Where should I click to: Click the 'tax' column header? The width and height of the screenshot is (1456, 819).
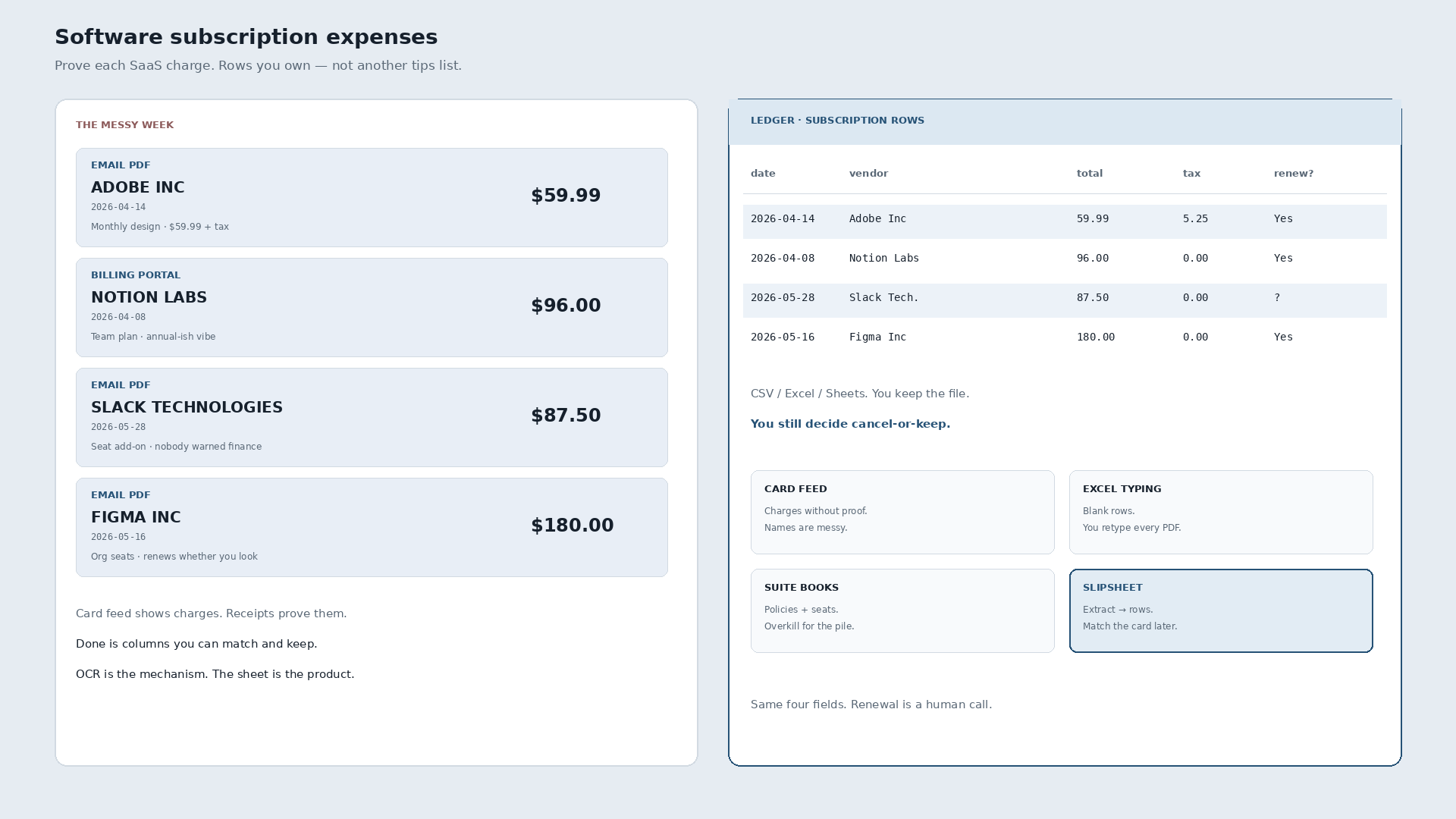point(1191,174)
